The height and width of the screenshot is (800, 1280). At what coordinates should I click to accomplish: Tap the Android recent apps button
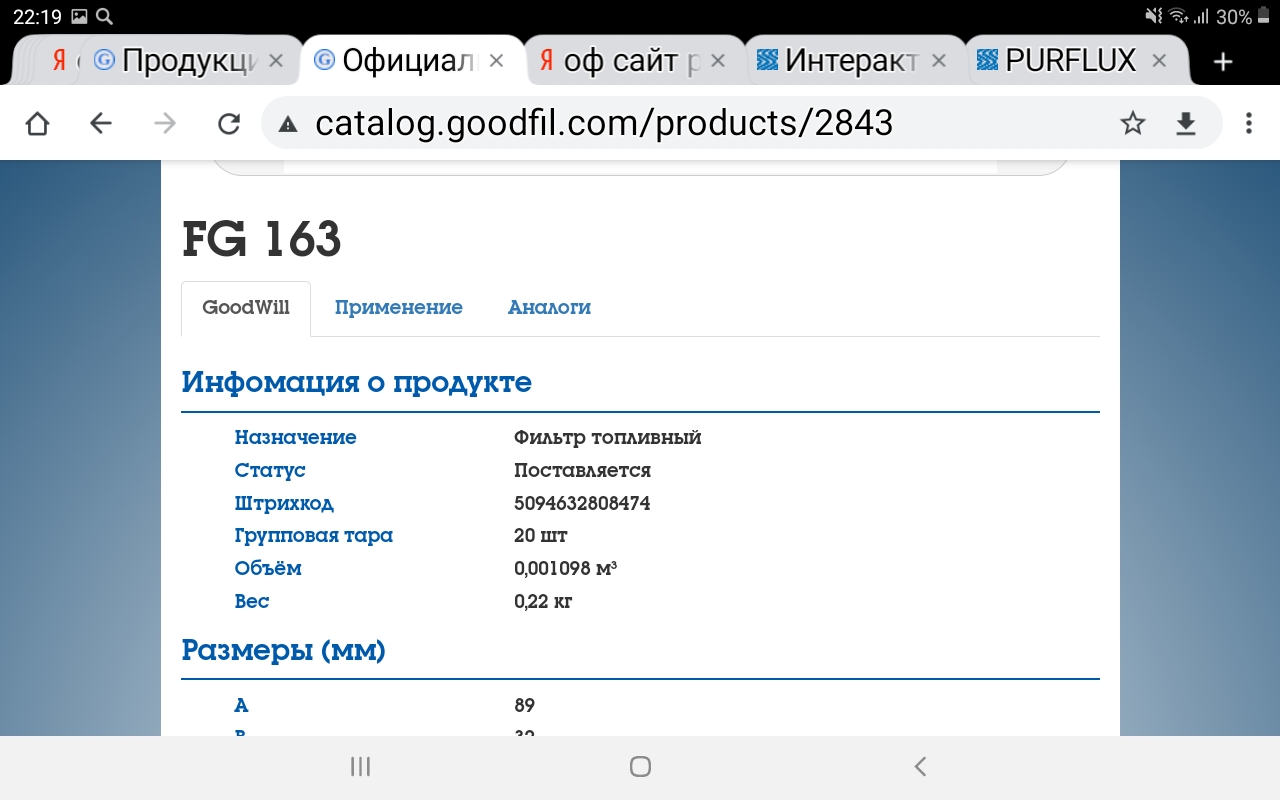click(361, 767)
